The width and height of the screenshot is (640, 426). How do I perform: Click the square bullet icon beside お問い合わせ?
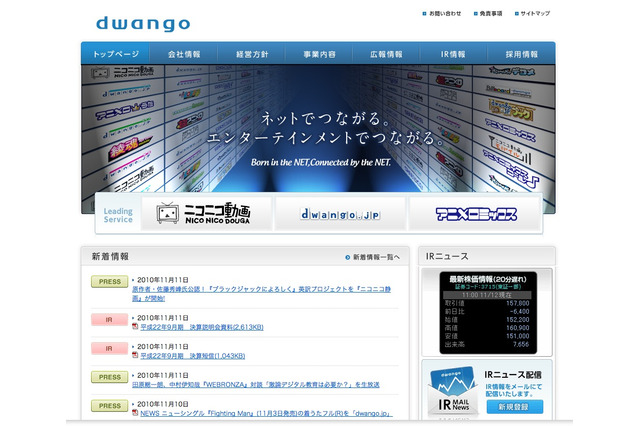pyautogui.click(x=424, y=13)
